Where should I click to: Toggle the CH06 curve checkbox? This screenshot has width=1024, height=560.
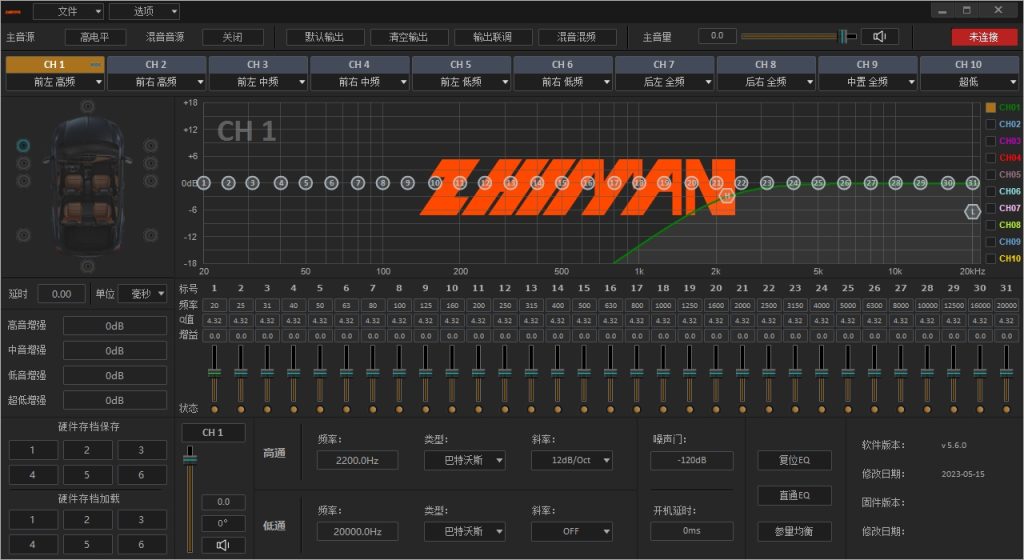point(991,191)
